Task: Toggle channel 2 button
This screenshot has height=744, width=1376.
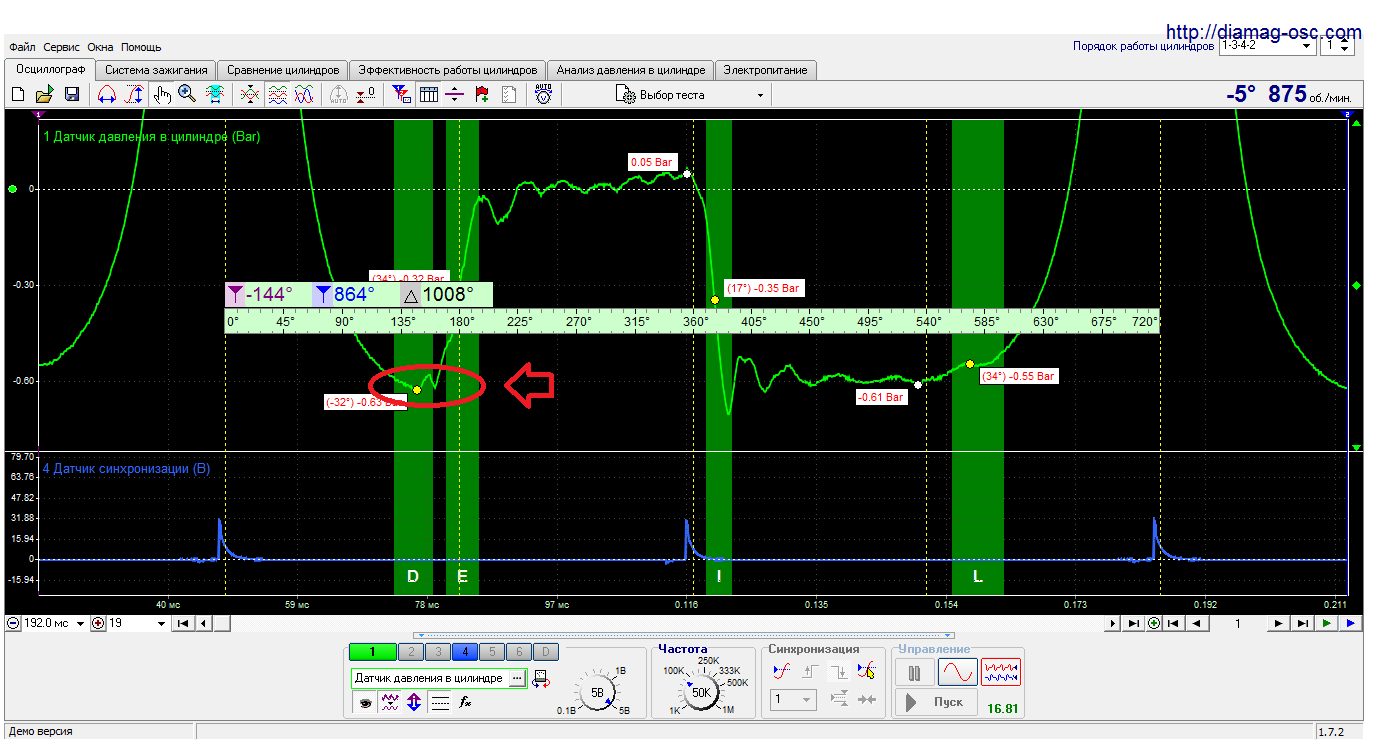Action: tap(411, 651)
